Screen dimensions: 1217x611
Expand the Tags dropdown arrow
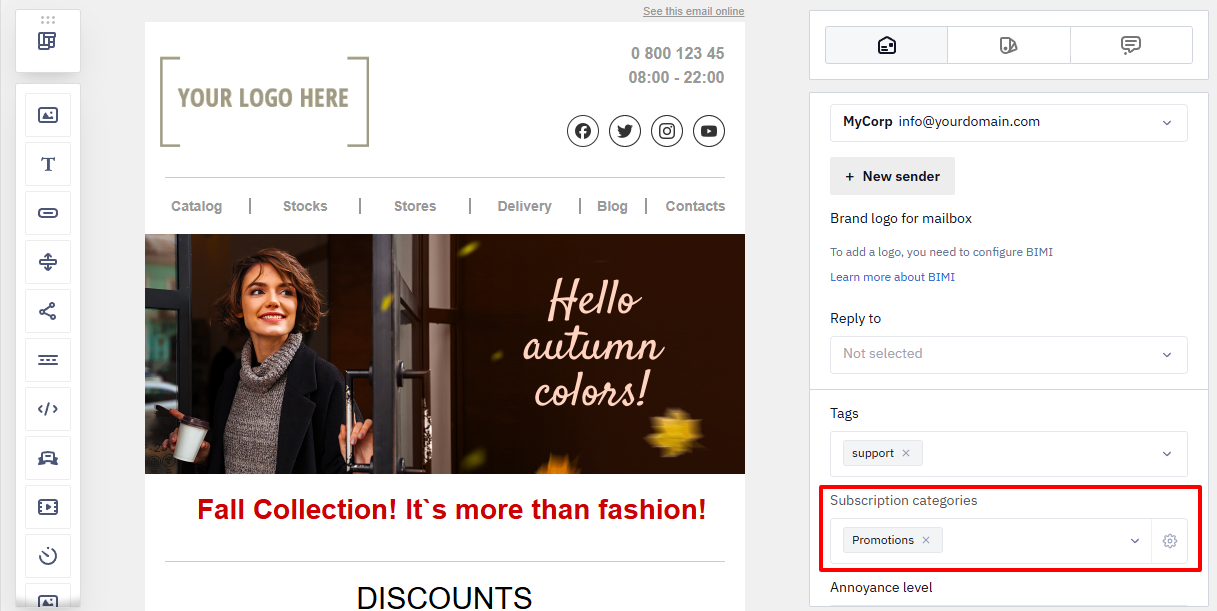coord(1167,454)
